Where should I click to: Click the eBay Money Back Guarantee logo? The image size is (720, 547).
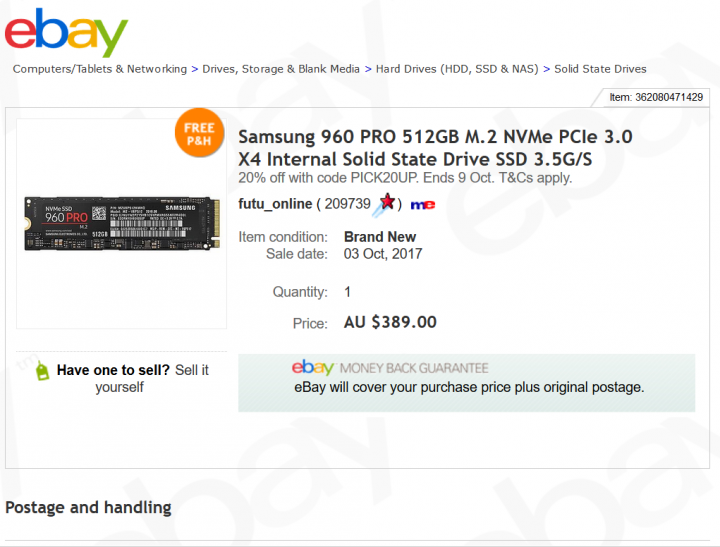390,368
